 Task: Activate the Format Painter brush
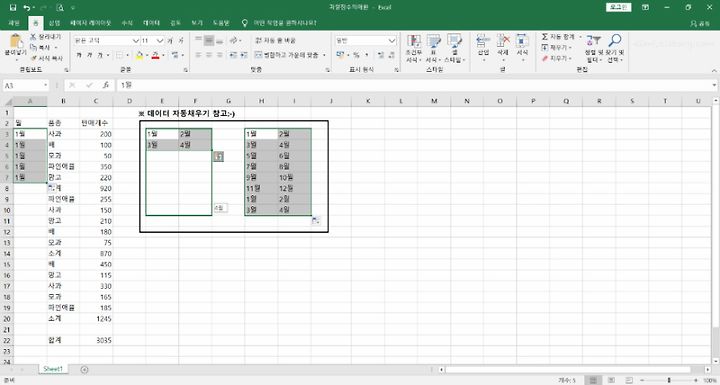(33, 58)
